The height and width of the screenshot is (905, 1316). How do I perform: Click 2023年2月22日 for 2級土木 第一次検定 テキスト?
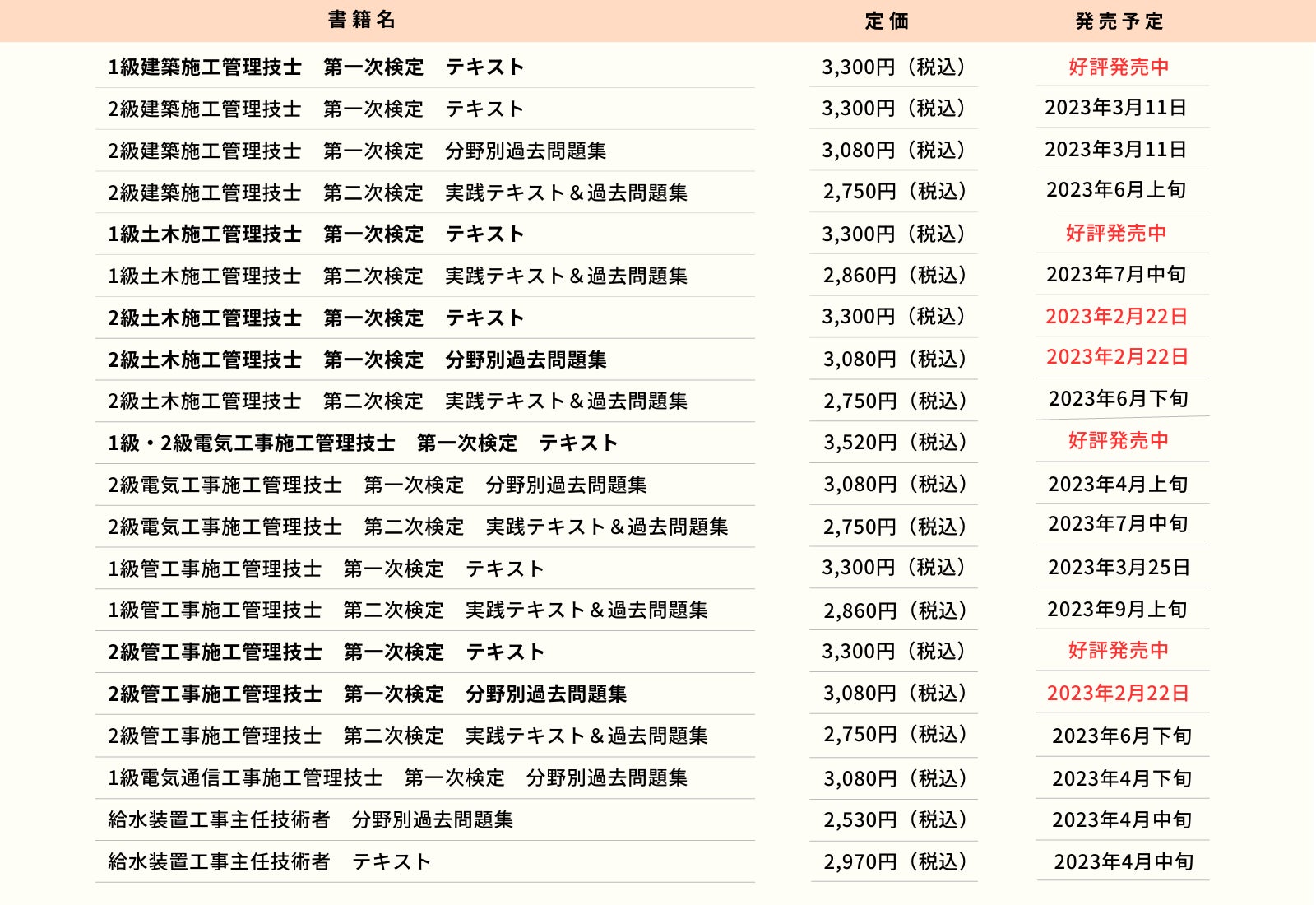[x=1116, y=316]
